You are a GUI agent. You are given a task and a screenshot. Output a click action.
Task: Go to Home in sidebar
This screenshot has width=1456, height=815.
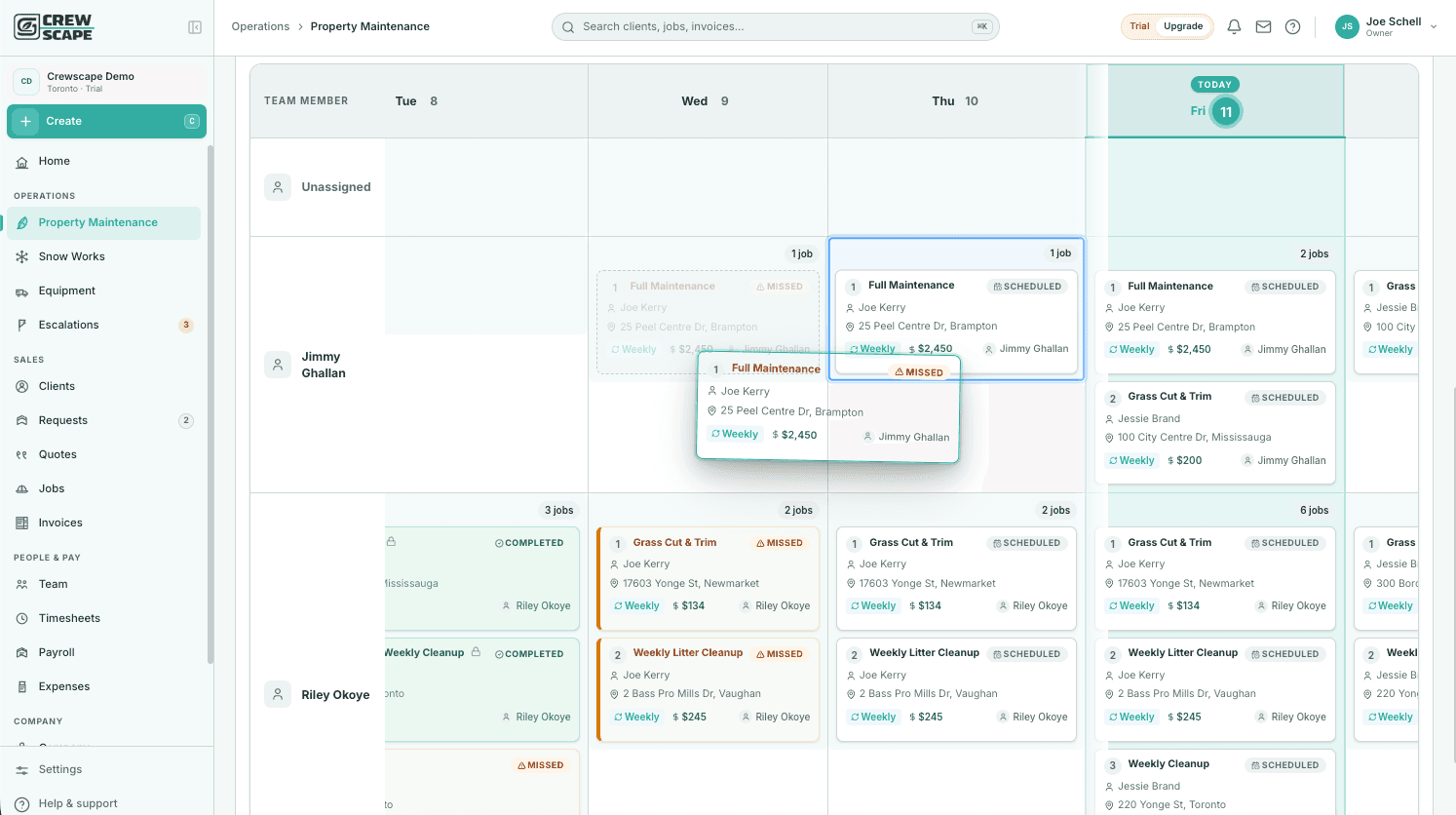[103, 161]
